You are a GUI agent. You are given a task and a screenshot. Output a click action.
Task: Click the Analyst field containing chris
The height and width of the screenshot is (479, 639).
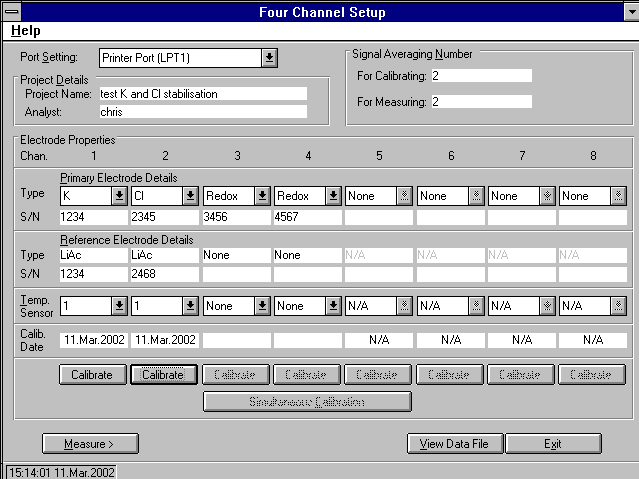[x=203, y=112]
